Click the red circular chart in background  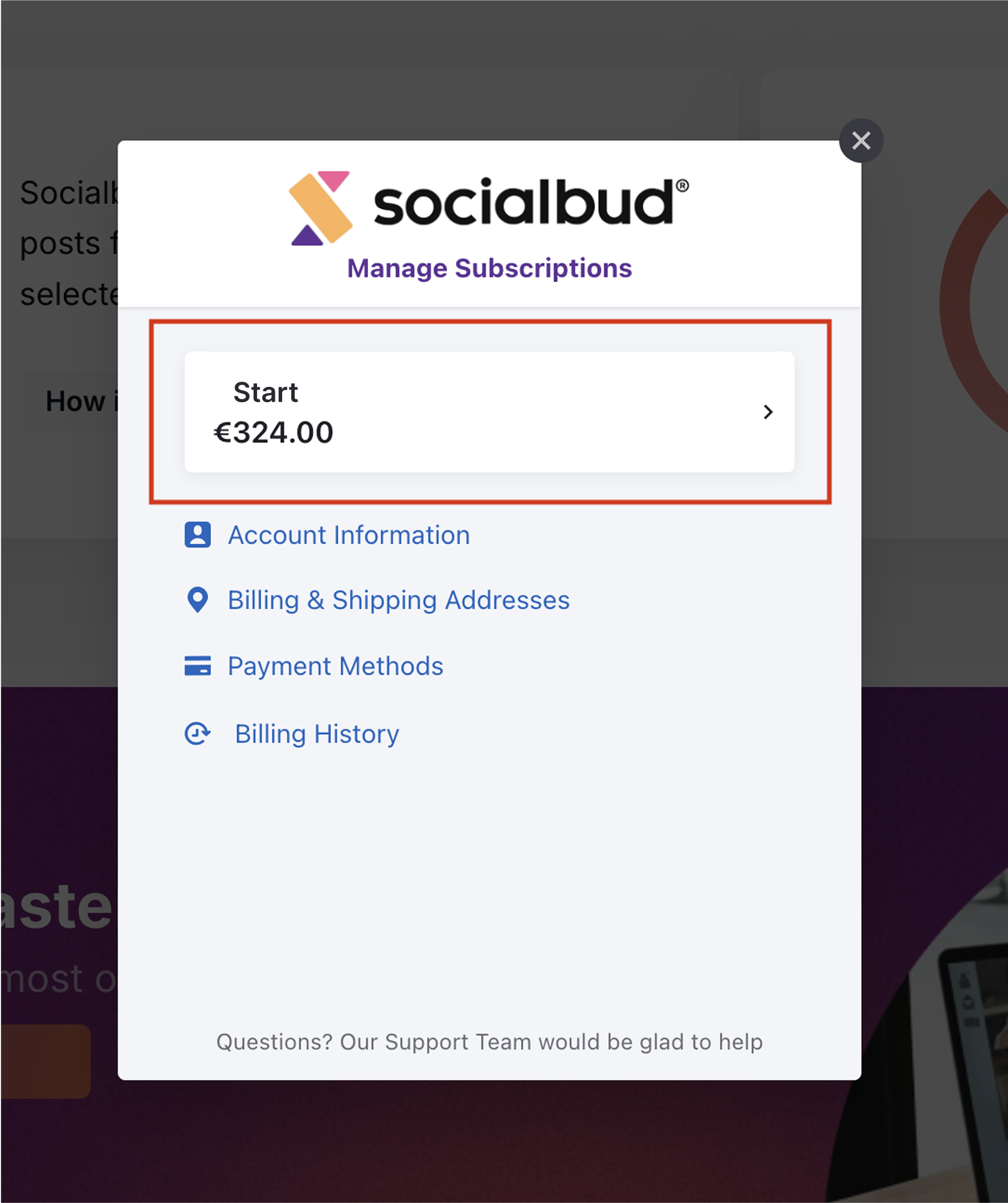(974, 309)
